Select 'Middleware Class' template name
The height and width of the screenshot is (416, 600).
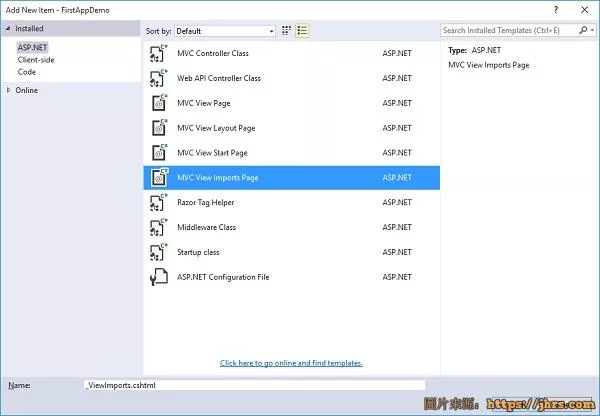point(207,227)
